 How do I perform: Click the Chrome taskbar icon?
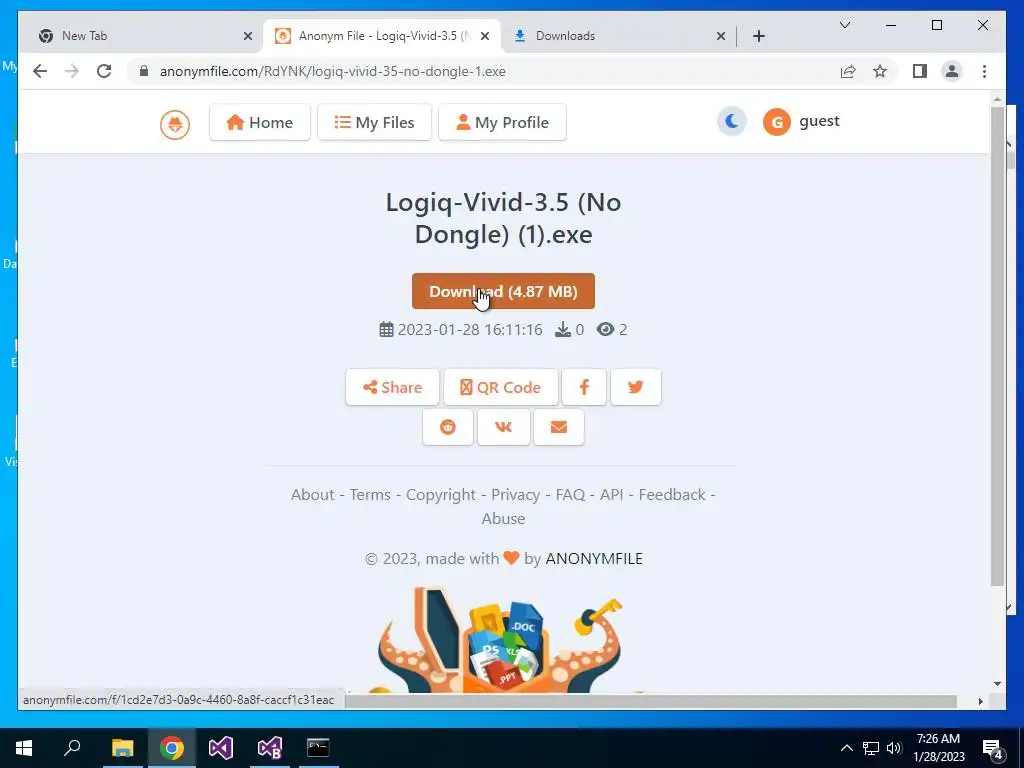tap(172, 748)
